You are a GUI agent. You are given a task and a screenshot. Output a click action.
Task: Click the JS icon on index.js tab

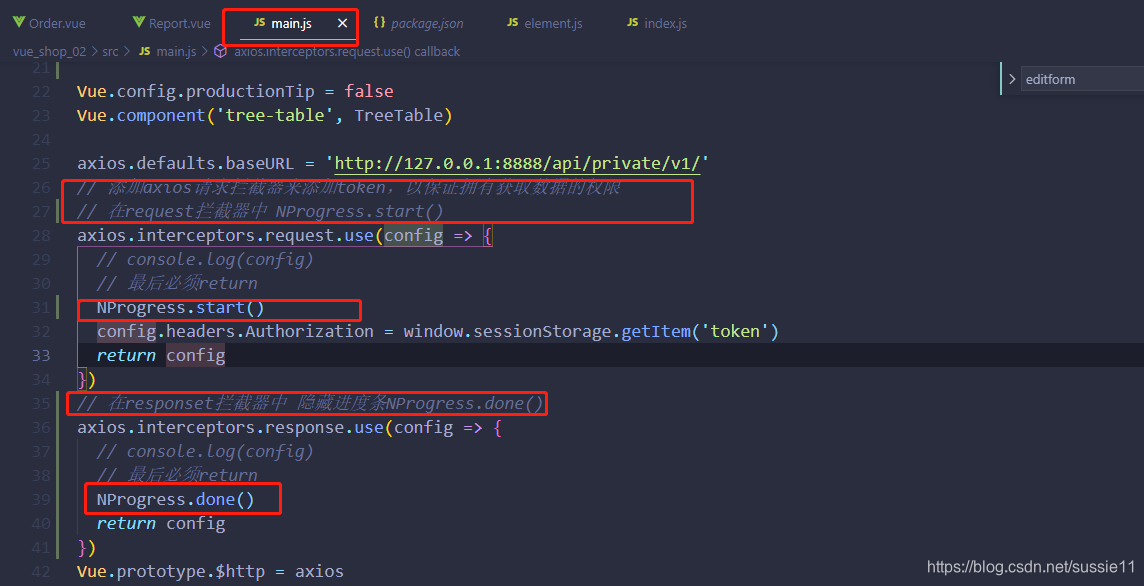633,23
